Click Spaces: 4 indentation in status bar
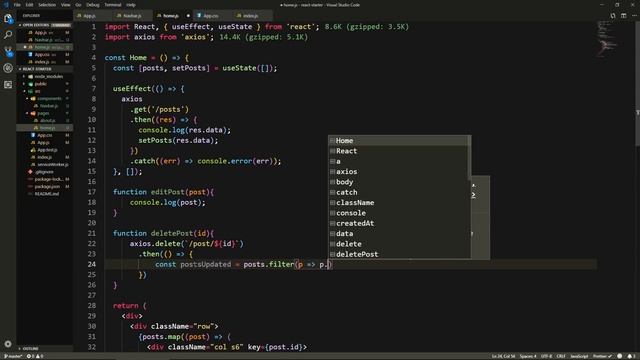 point(528,356)
